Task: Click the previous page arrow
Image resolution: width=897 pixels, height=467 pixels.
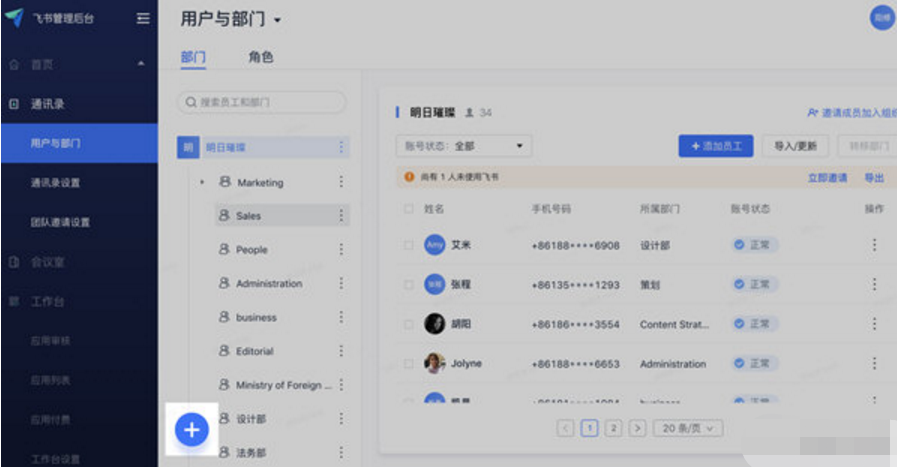Action: 565,428
